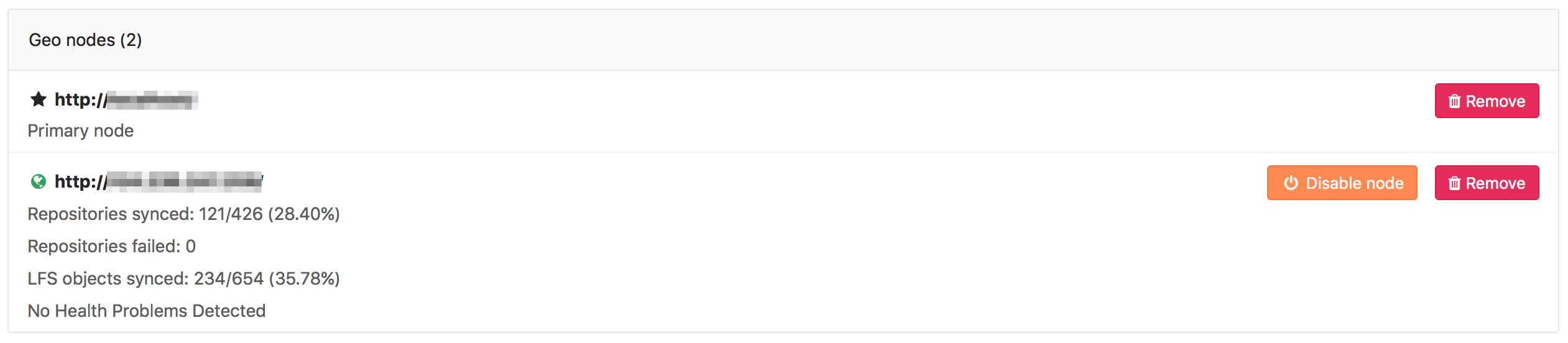The width and height of the screenshot is (1568, 343).
Task: Click the star icon beside the primary node
Action: tap(39, 99)
